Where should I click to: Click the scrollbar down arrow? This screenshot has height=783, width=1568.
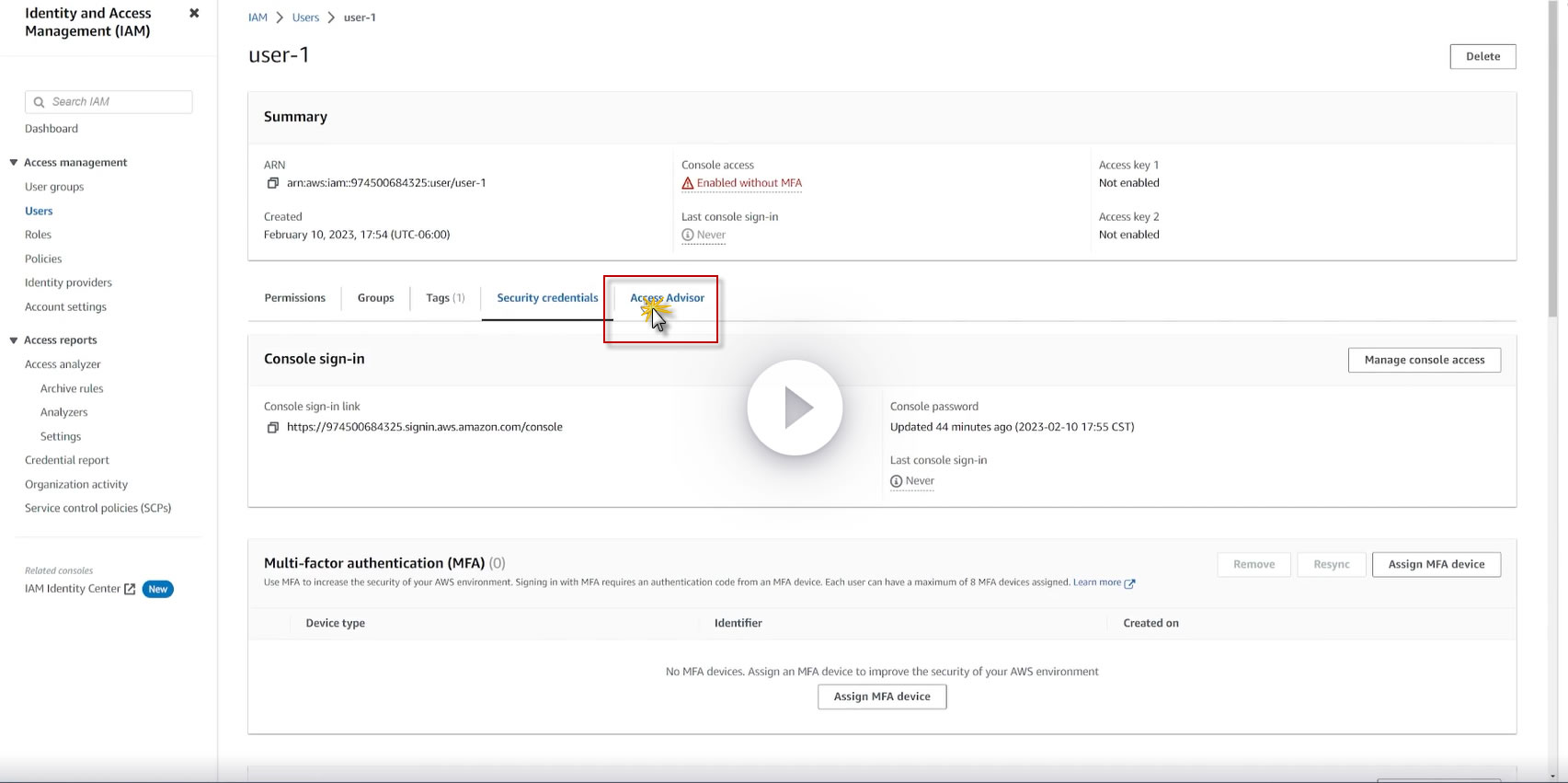pos(1553,775)
